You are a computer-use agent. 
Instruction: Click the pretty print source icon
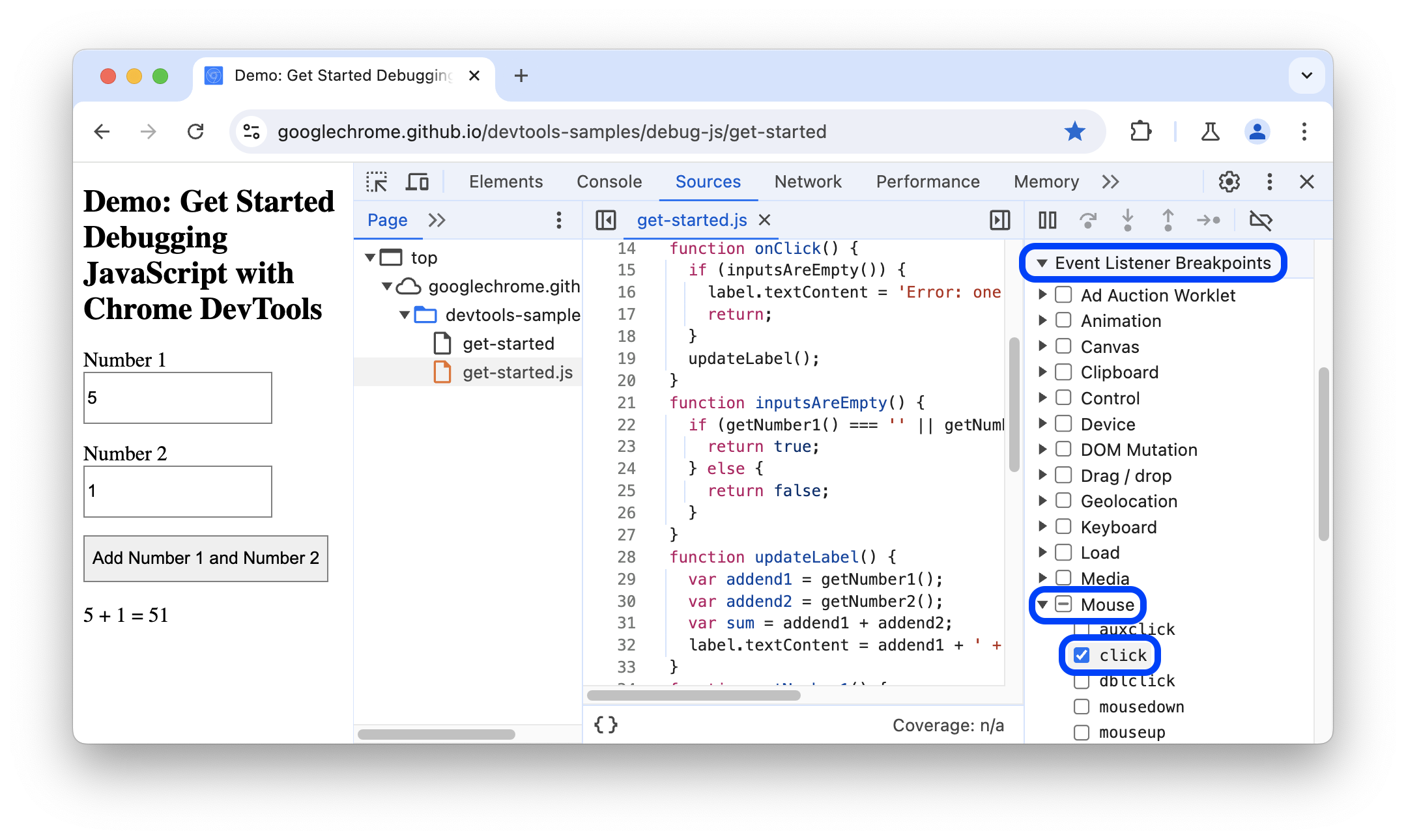pyautogui.click(x=605, y=723)
